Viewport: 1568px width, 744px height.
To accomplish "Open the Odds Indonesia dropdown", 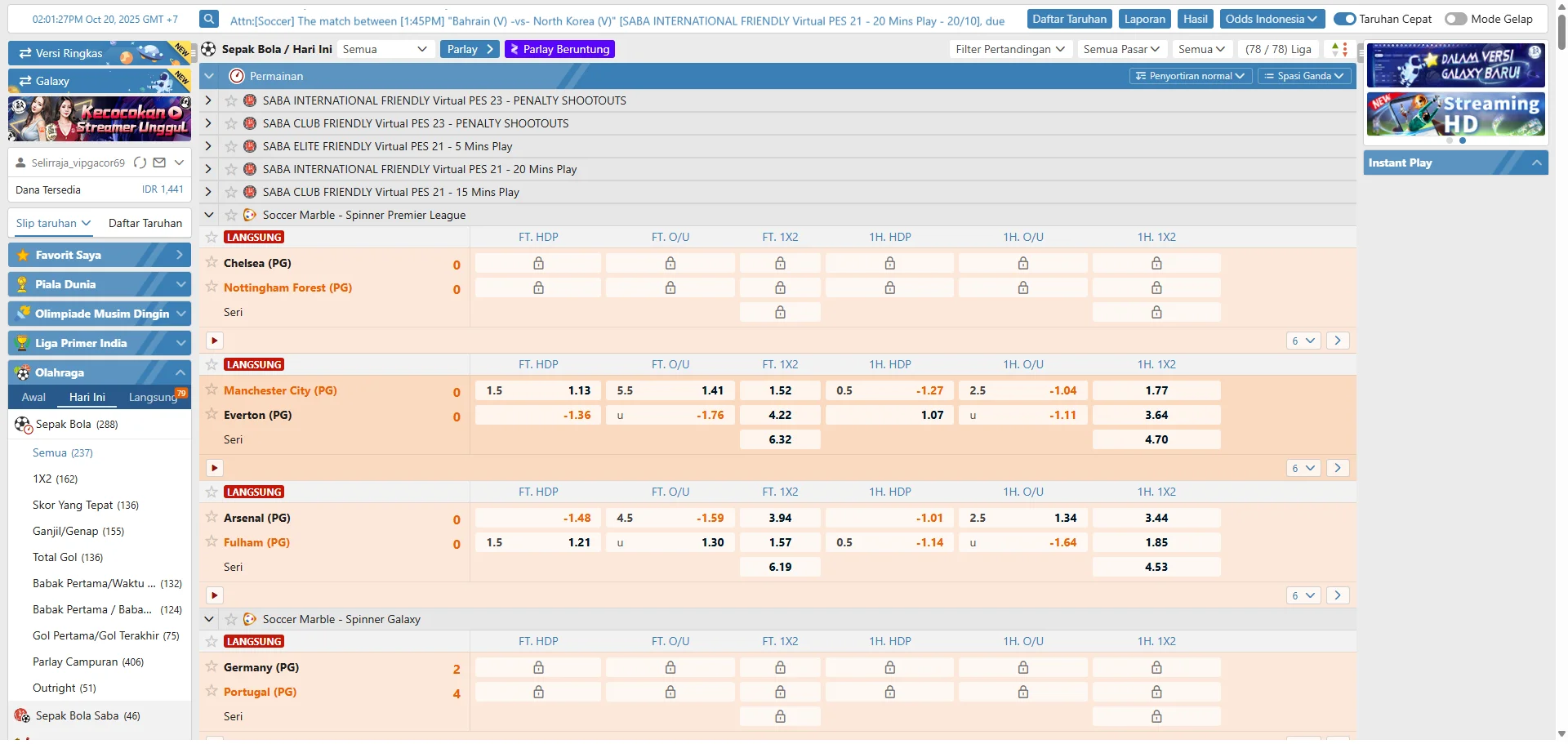I will pos(1271,18).
